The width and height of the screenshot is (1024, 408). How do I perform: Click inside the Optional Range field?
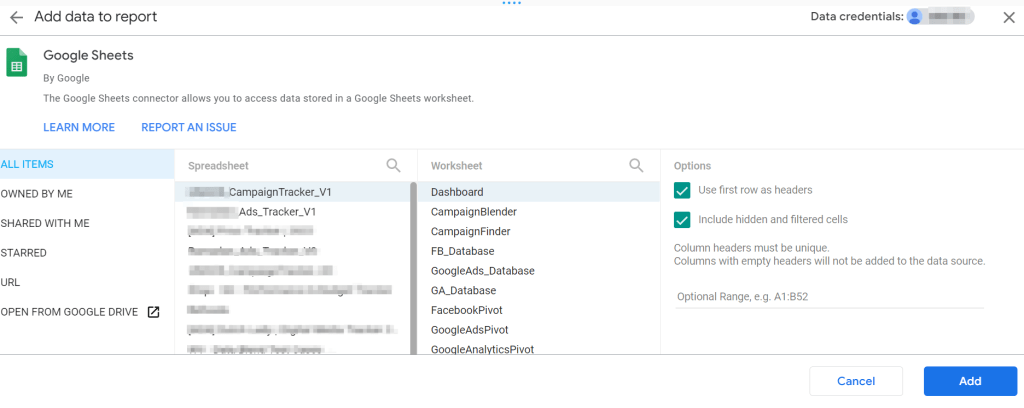point(828,297)
